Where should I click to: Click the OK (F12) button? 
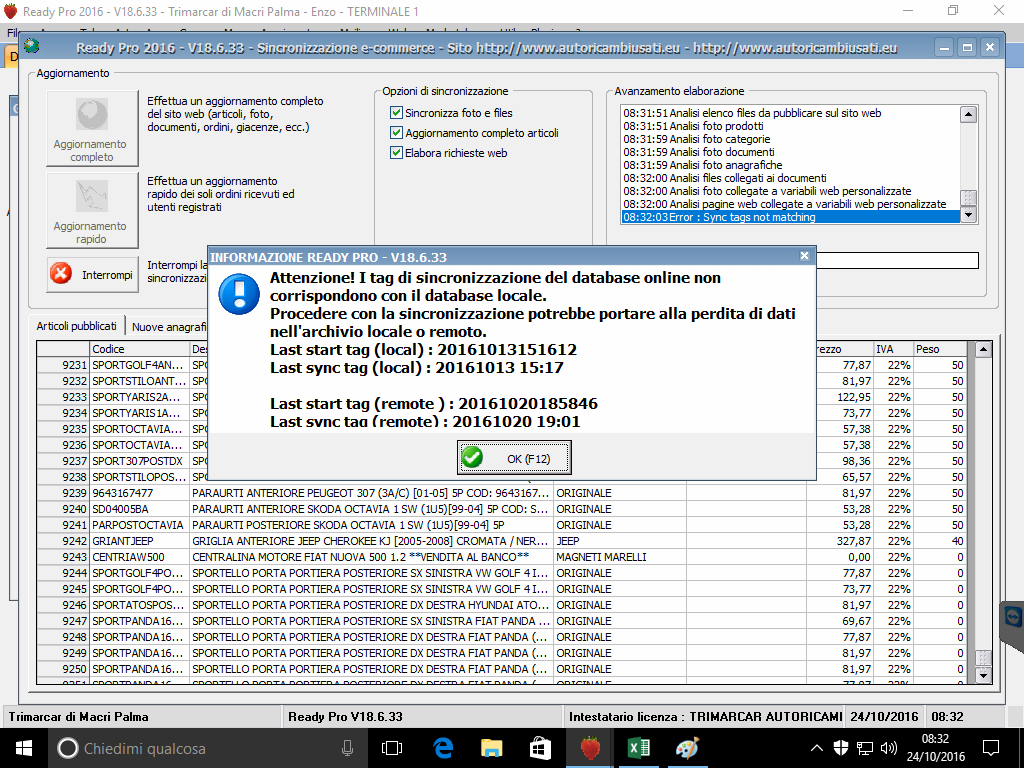(x=514, y=458)
